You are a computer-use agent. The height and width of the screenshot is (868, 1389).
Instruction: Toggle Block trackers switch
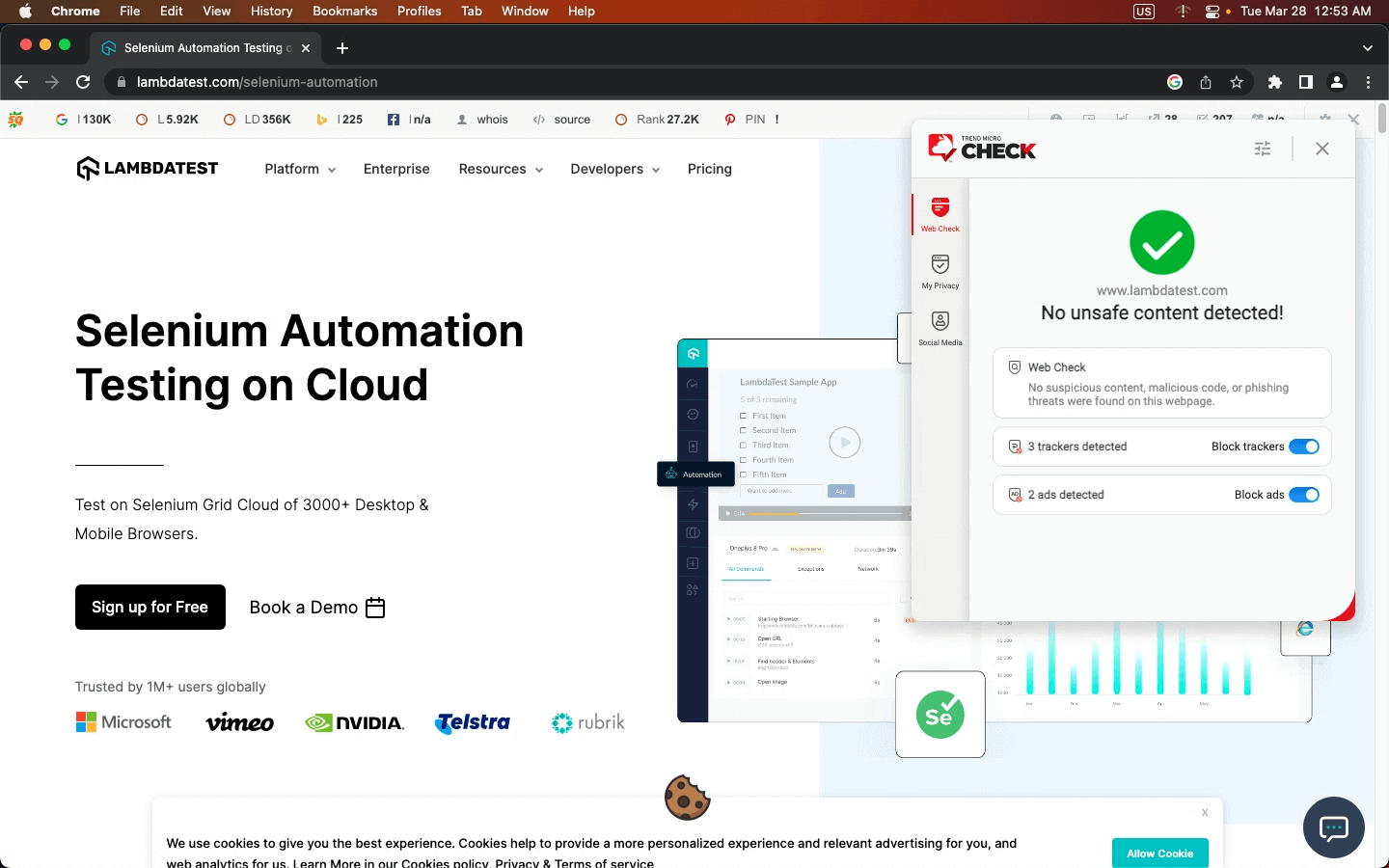pyautogui.click(x=1303, y=447)
